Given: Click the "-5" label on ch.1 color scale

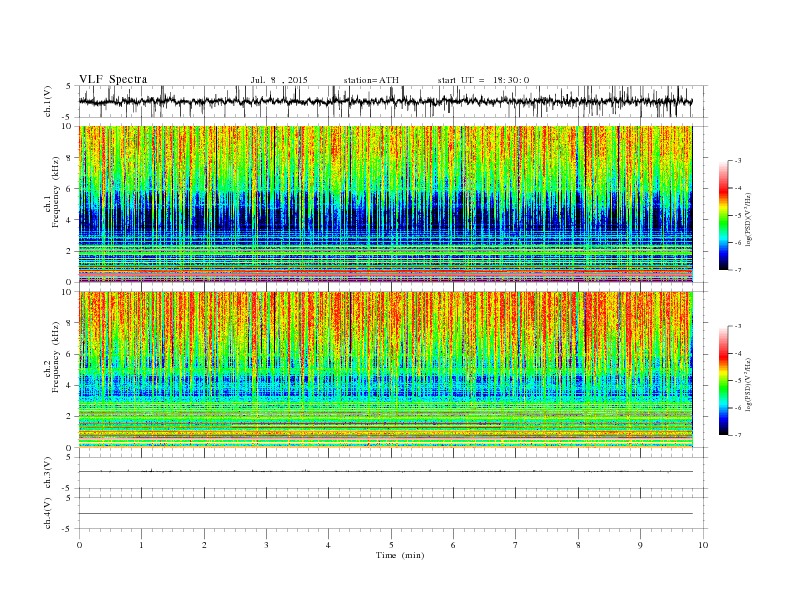Looking at the screenshot, I should tap(738, 215).
